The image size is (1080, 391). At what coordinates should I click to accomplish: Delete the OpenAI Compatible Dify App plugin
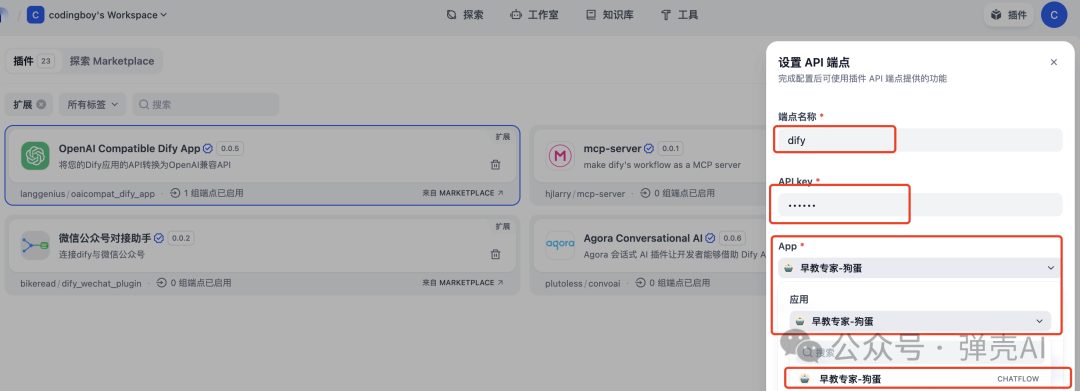pyautogui.click(x=495, y=165)
